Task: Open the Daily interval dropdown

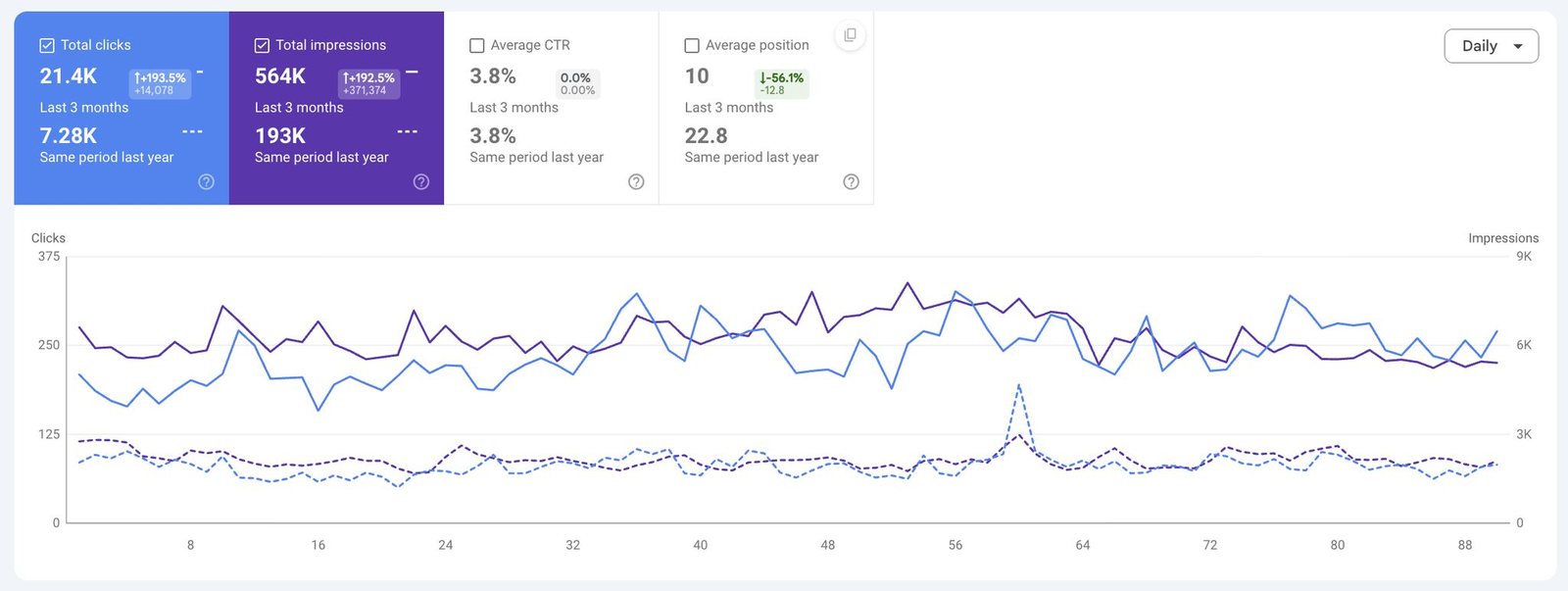Action: click(1492, 46)
